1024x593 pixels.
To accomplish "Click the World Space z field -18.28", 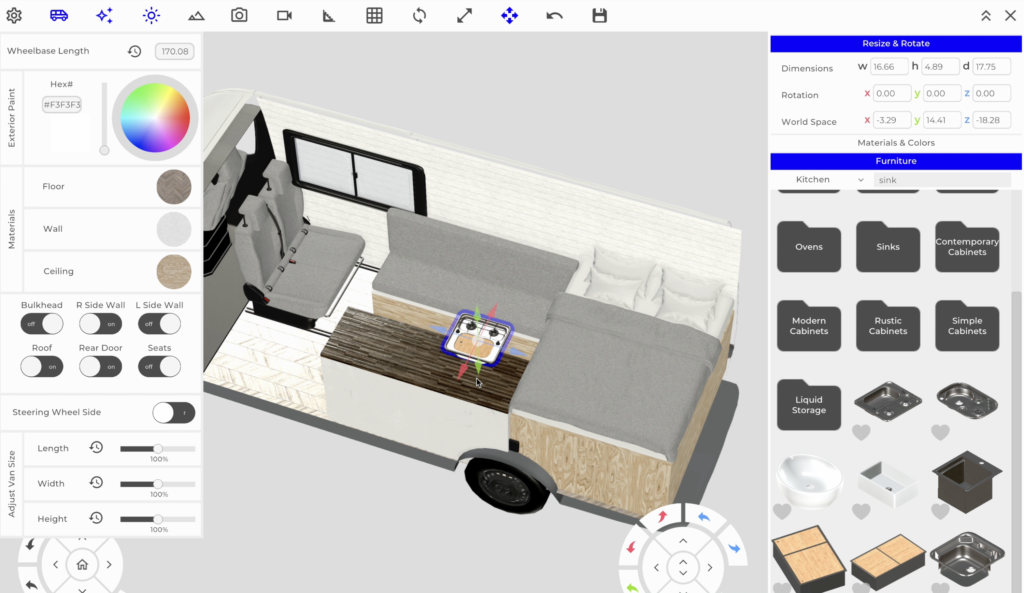I will click(991, 120).
